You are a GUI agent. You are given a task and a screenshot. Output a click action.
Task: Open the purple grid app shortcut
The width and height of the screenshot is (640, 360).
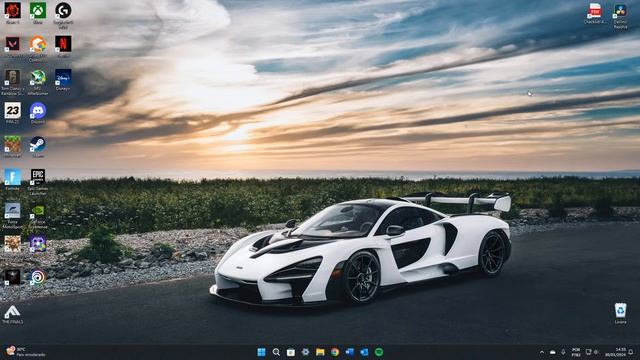click(38, 244)
